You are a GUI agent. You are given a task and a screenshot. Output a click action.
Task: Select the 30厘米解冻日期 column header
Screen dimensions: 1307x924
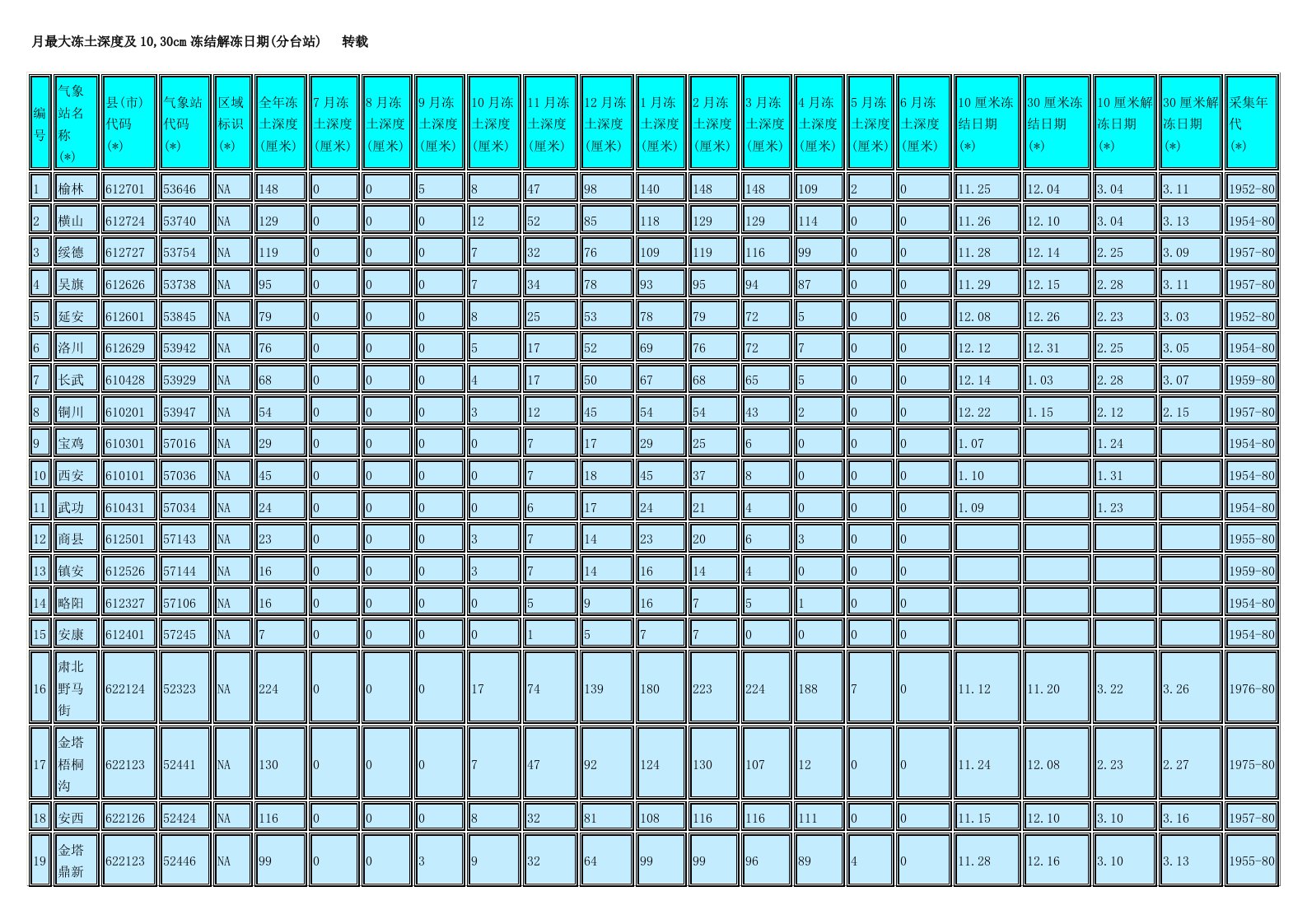(1190, 124)
